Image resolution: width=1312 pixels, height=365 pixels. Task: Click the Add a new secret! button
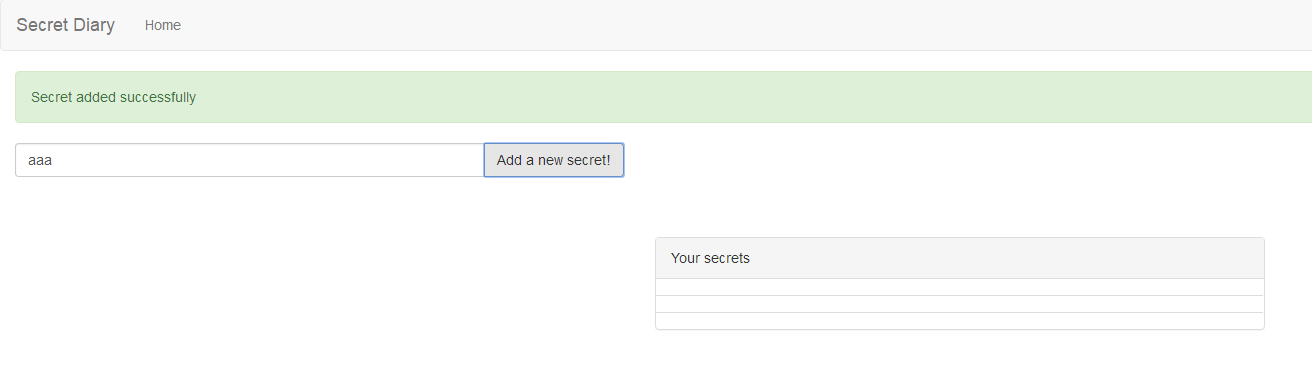point(554,160)
